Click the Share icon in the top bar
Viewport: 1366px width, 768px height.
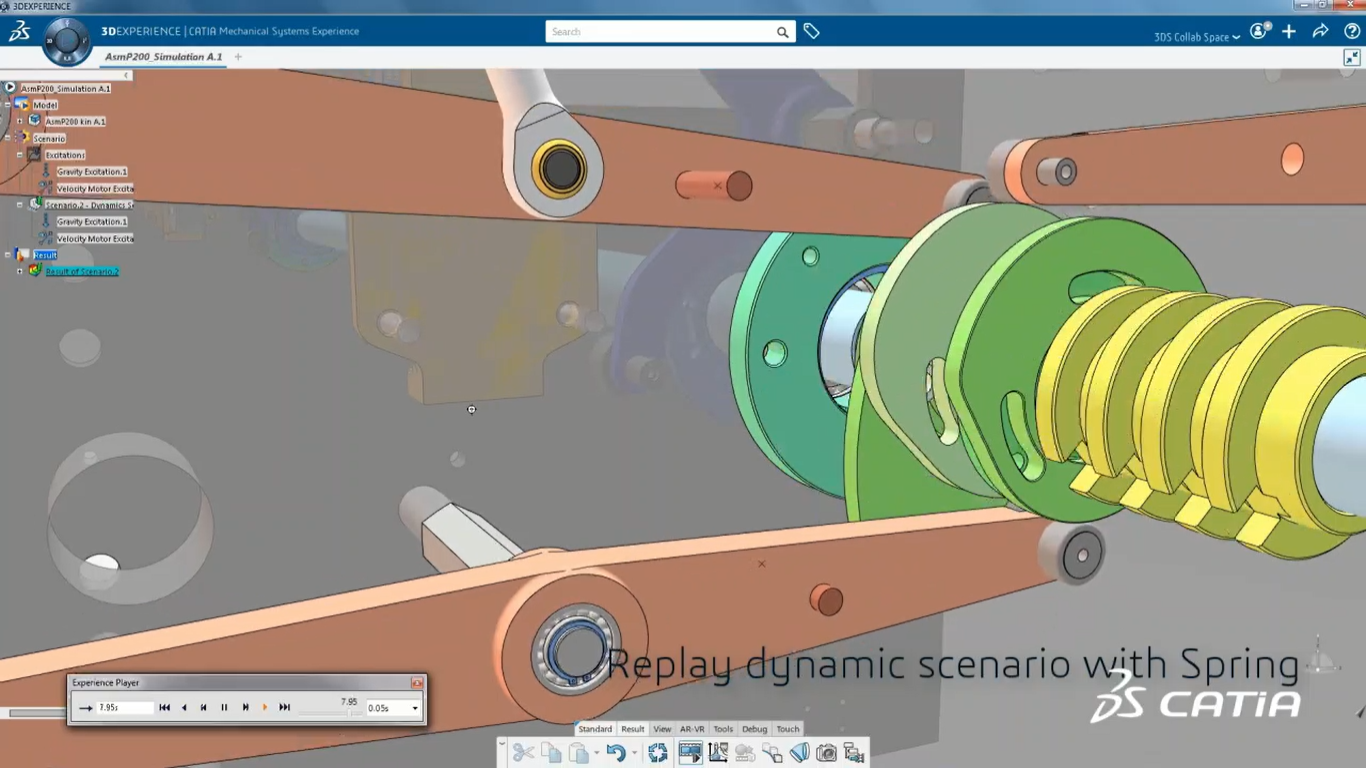[1320, 31]
